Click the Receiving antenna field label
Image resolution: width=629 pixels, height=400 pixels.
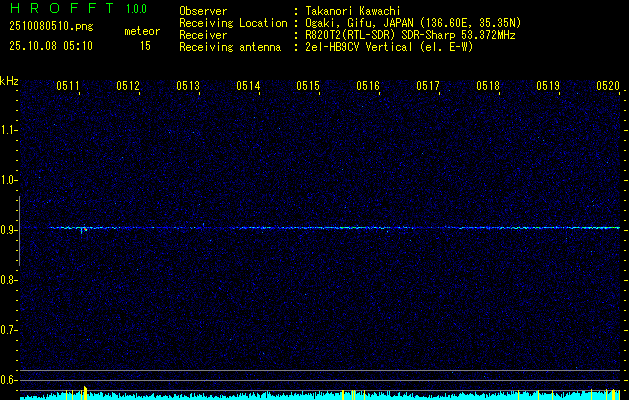click(x=230, y=47)
